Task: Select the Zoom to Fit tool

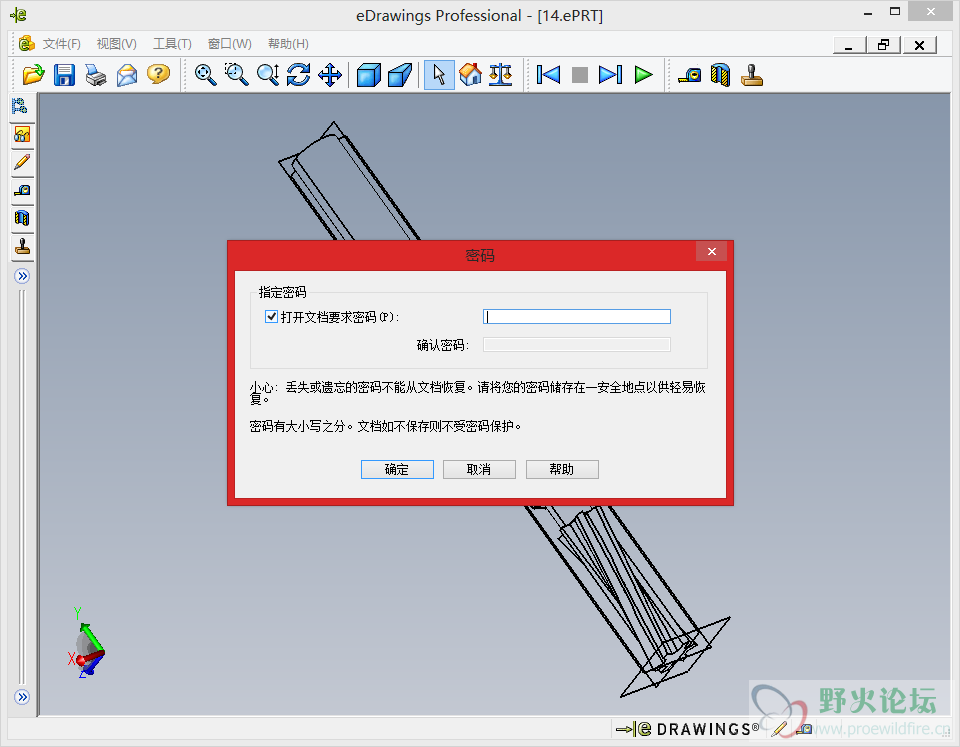Action: coord(205,75)
